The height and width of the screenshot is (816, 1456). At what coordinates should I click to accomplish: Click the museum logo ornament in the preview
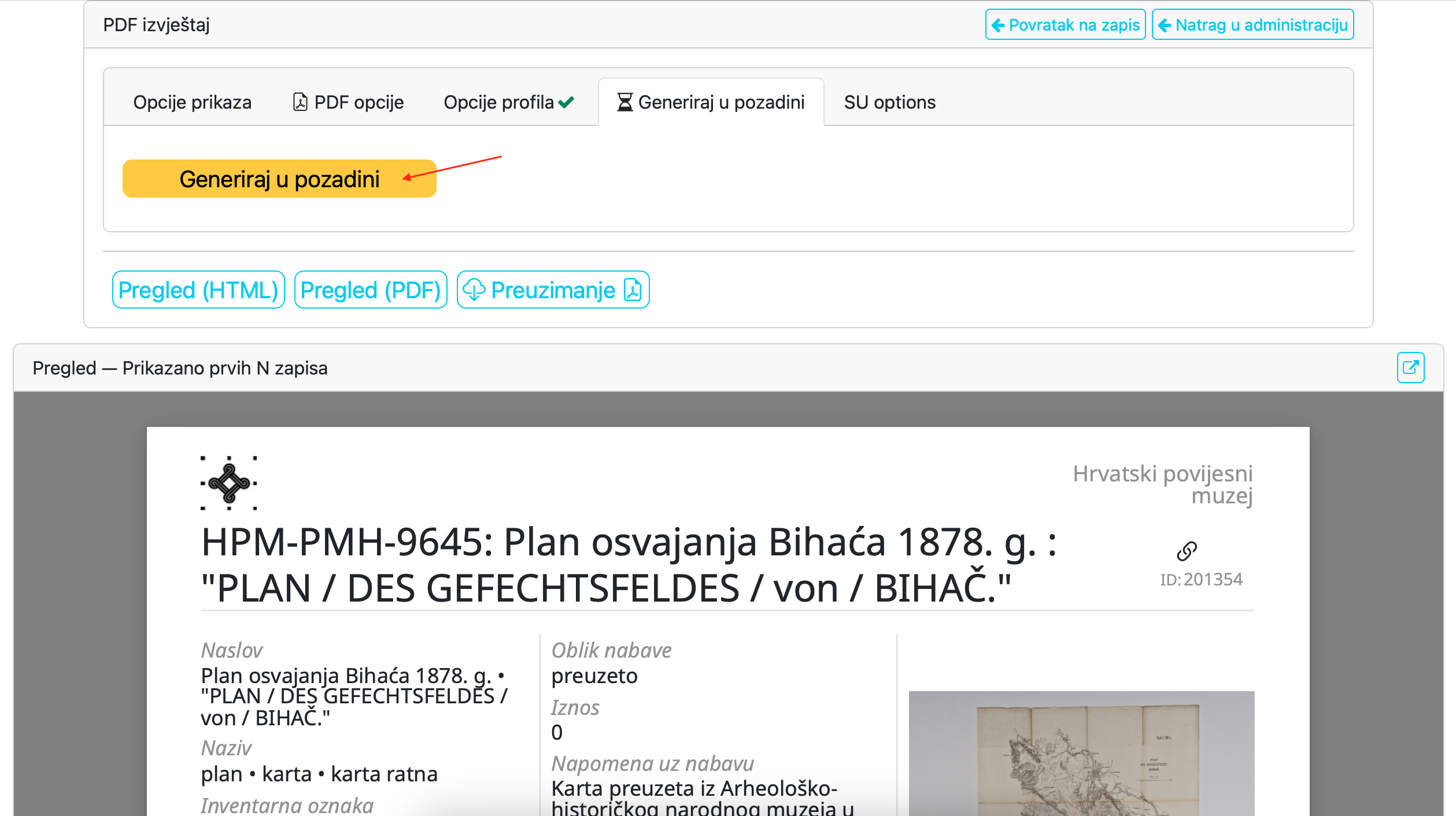(229, 483)
